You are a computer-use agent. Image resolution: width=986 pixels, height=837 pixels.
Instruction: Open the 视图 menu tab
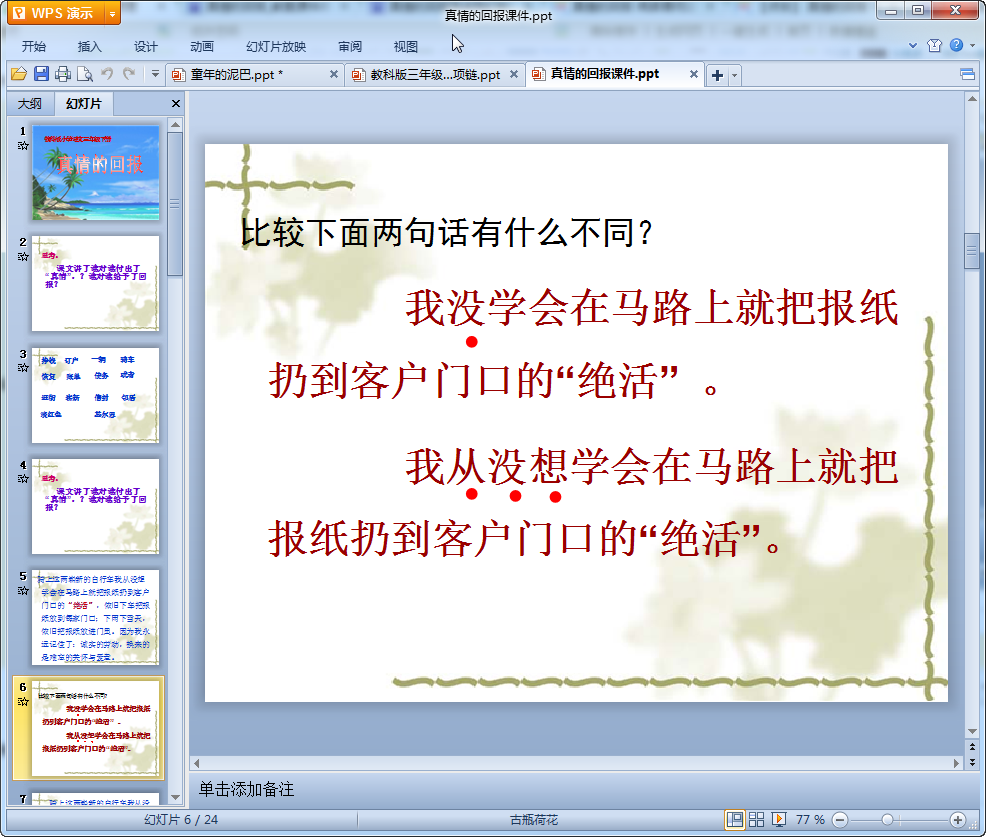406,47
